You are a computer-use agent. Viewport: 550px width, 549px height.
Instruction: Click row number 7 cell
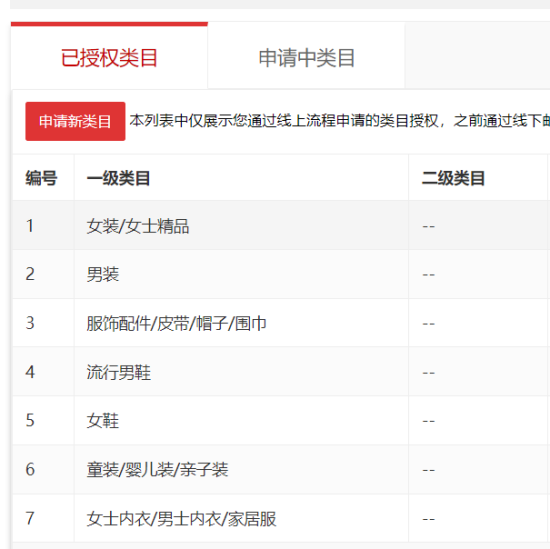pyautogui.click(x=43, y=518)
